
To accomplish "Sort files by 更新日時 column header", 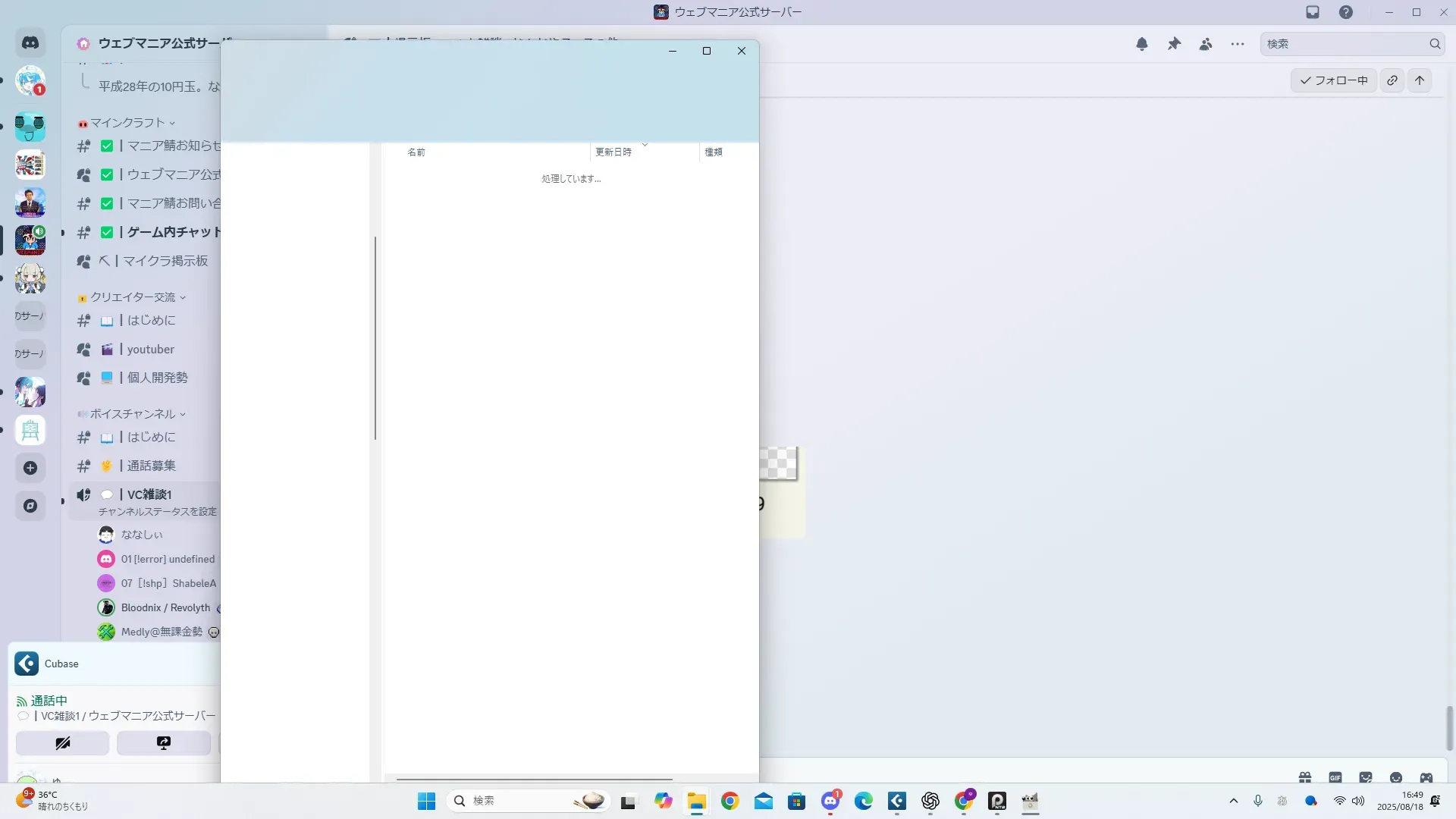I will click(613, 152).
